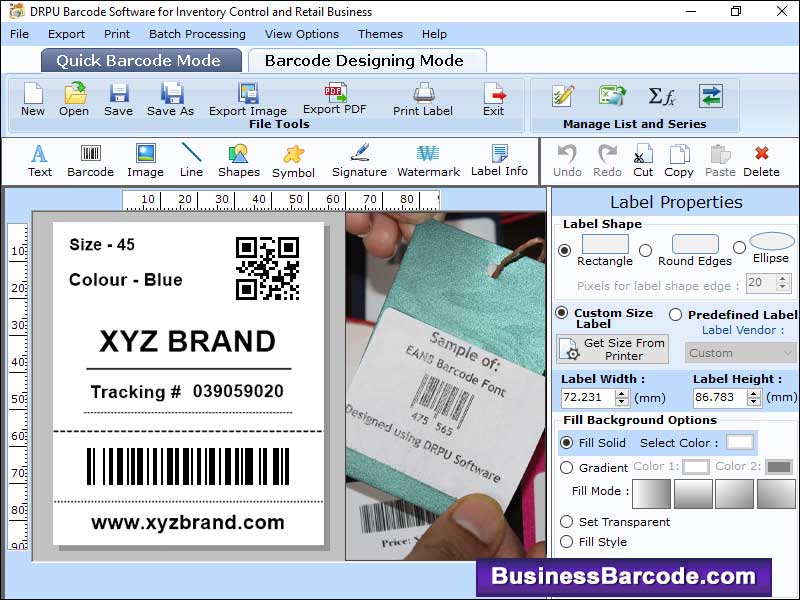Add a Watermark to the label
The height and width of the screenshot is (600, 800).
(428, 158)
